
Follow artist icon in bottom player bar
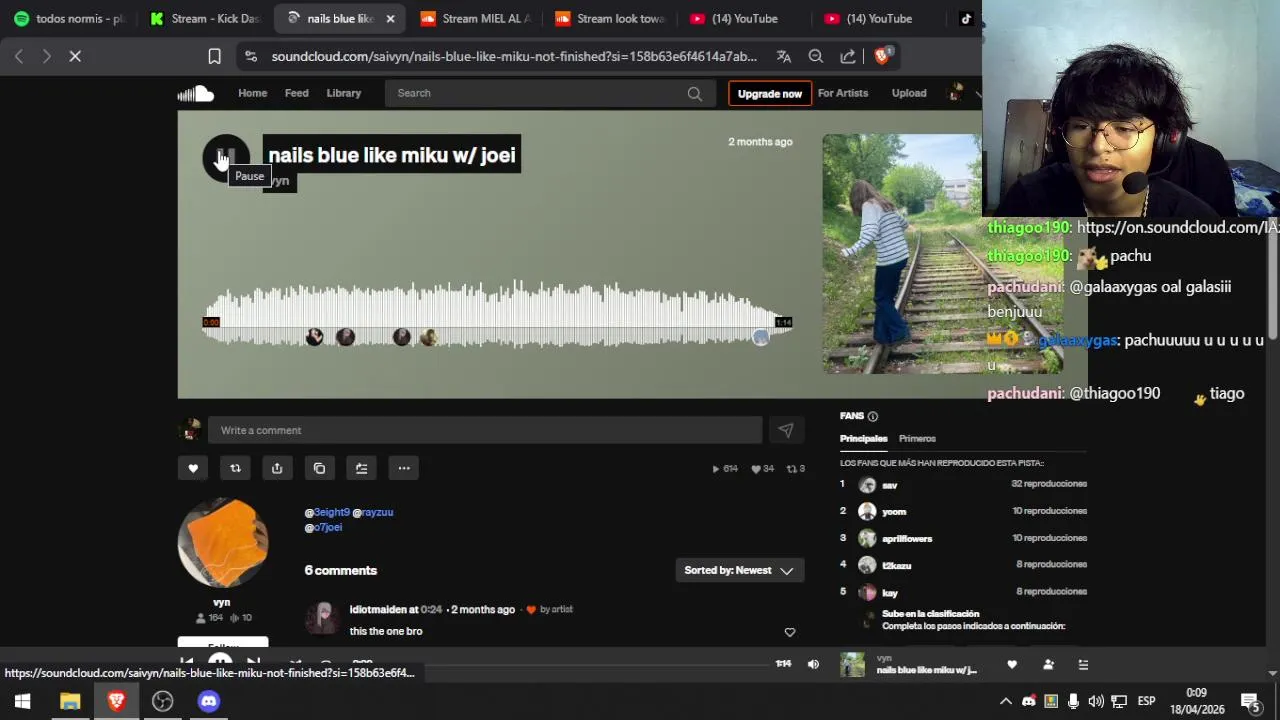pyautogui.click(x=1048, y=664)
